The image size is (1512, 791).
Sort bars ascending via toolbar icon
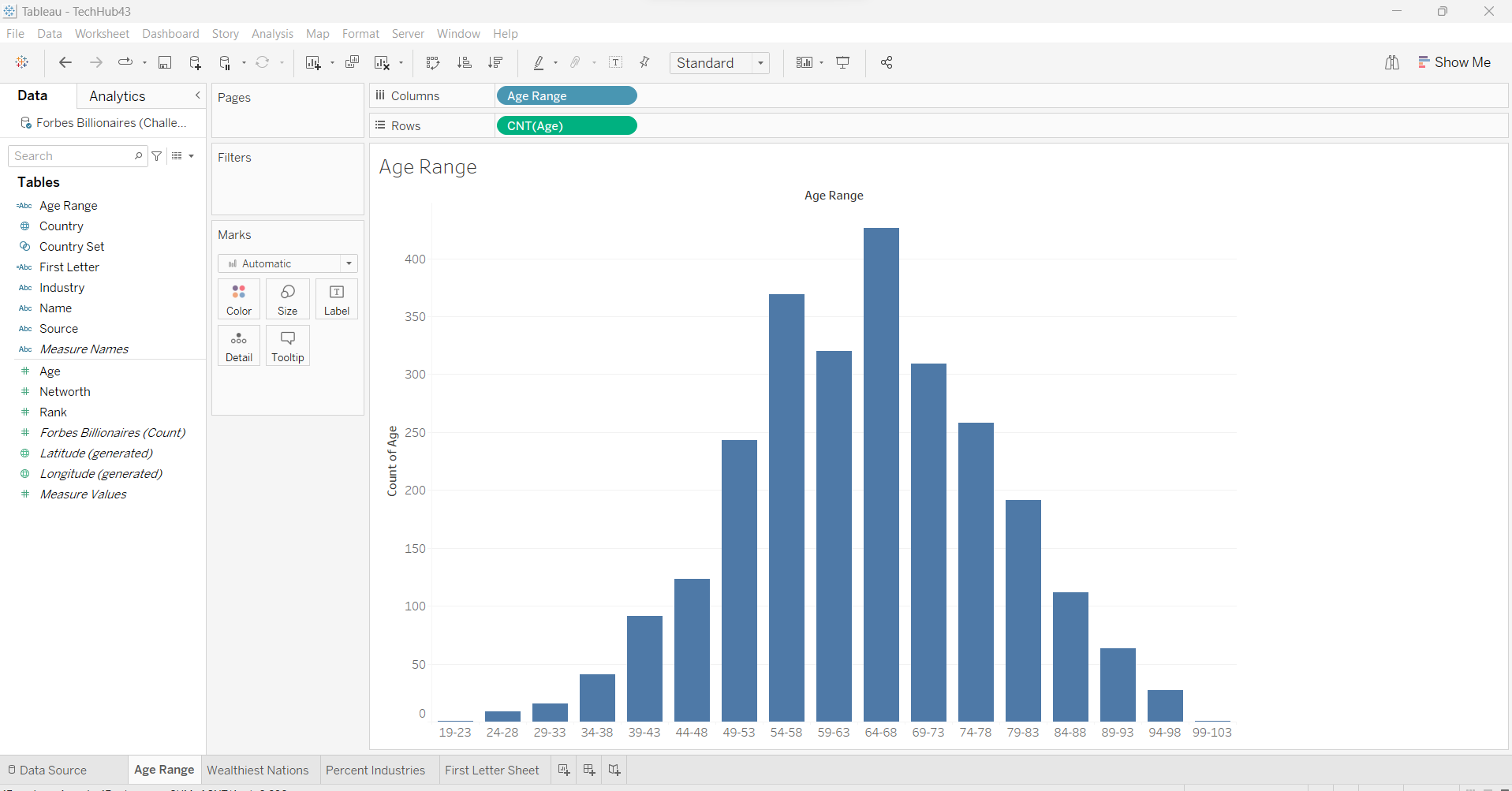[465, 63]
